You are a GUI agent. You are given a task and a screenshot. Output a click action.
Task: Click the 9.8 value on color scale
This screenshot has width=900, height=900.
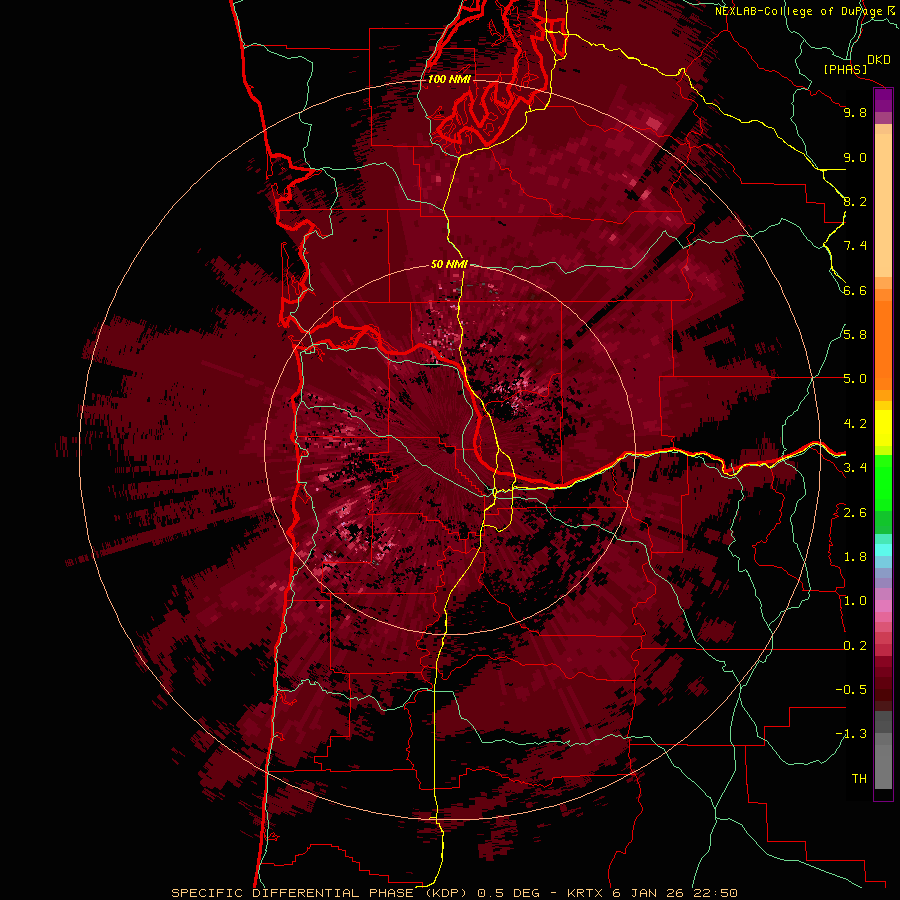click(x=855, y=112)
